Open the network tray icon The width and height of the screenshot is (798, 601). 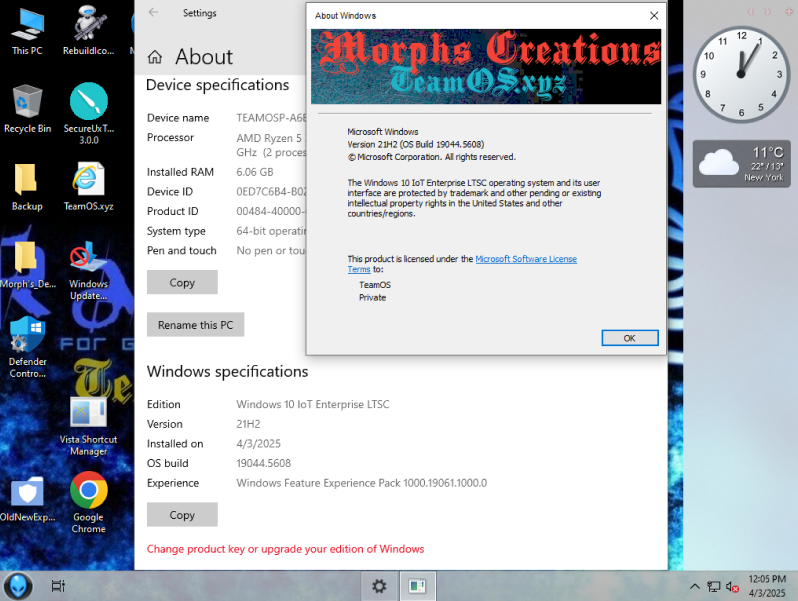(714, 587)
